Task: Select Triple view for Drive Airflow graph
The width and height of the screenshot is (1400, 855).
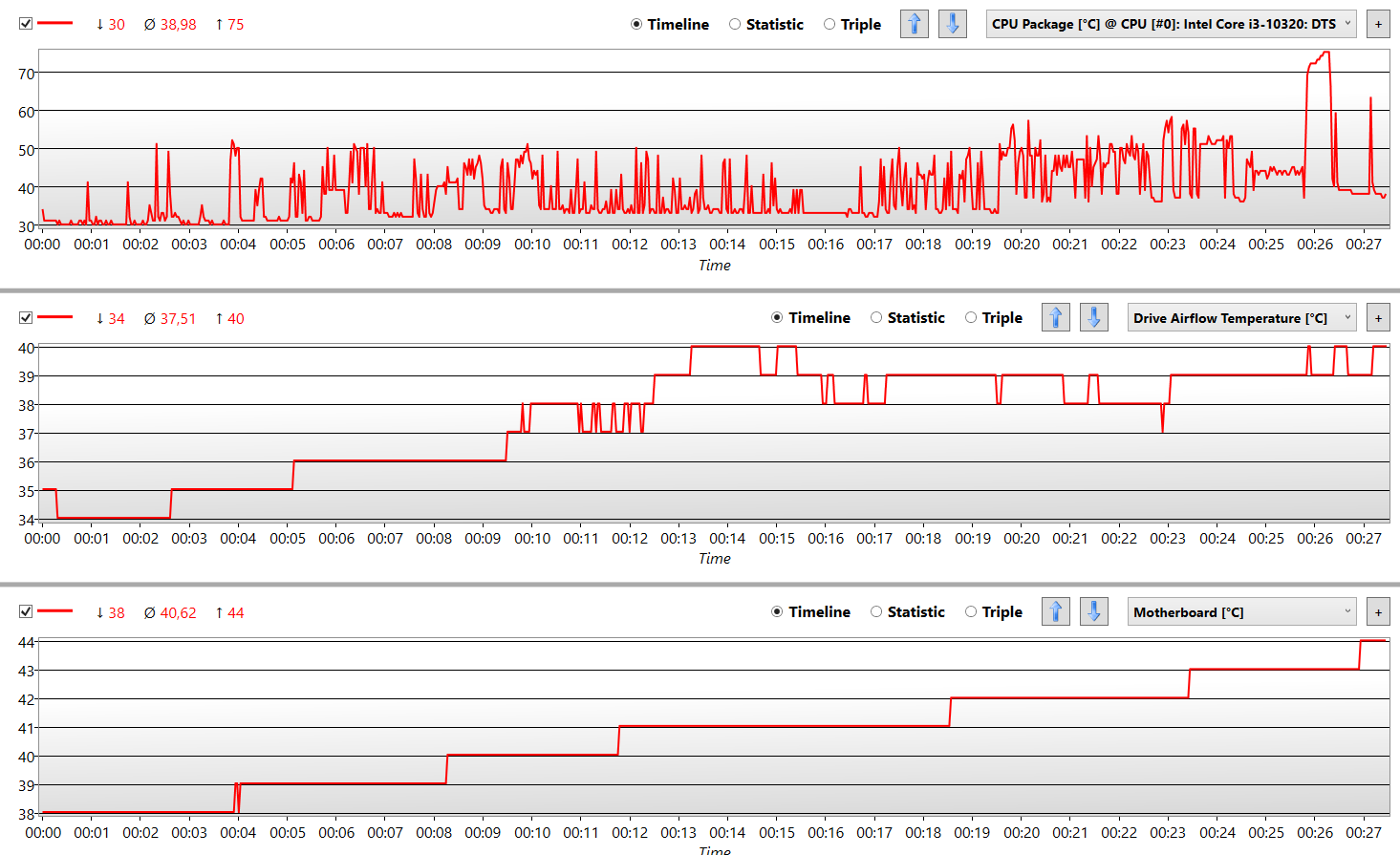Action: (971, 318)
